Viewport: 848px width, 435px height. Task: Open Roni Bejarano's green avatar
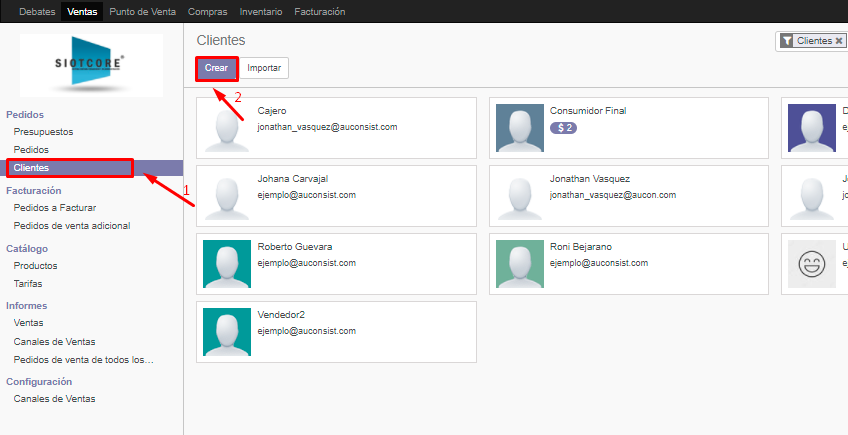tap(520, 263)
